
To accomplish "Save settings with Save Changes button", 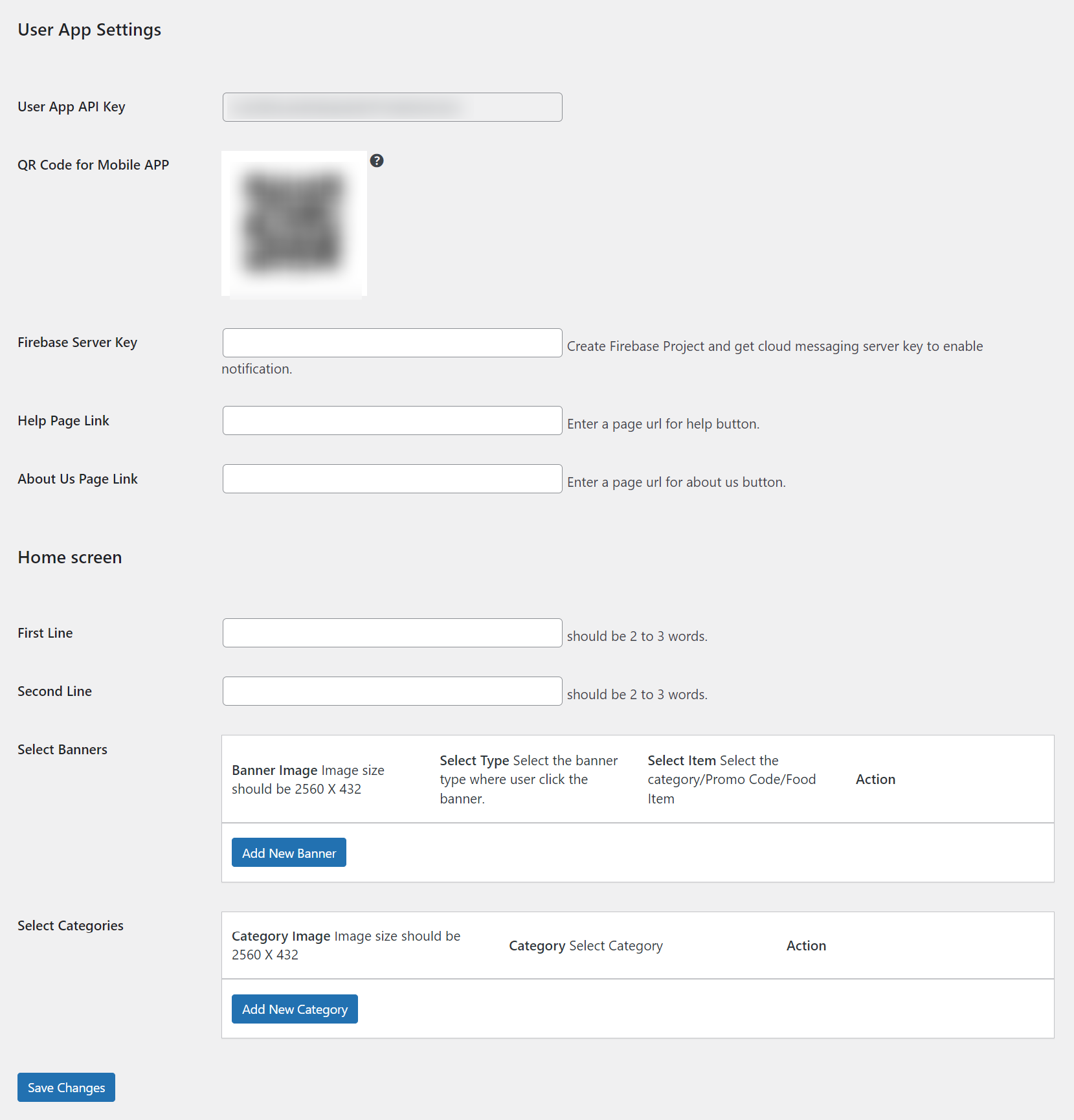I will tap(66, 1087).
